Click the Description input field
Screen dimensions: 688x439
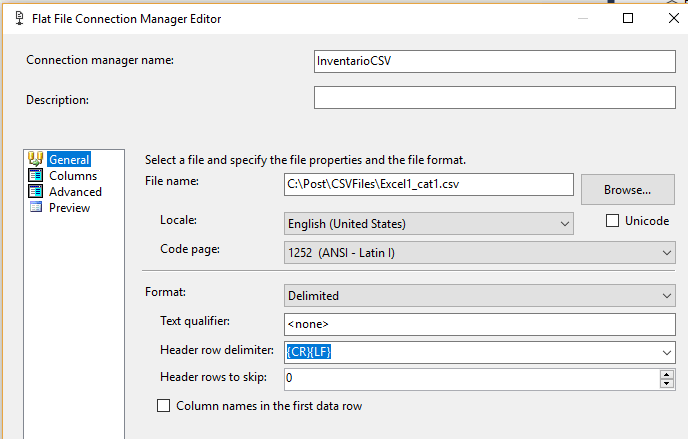494,97
